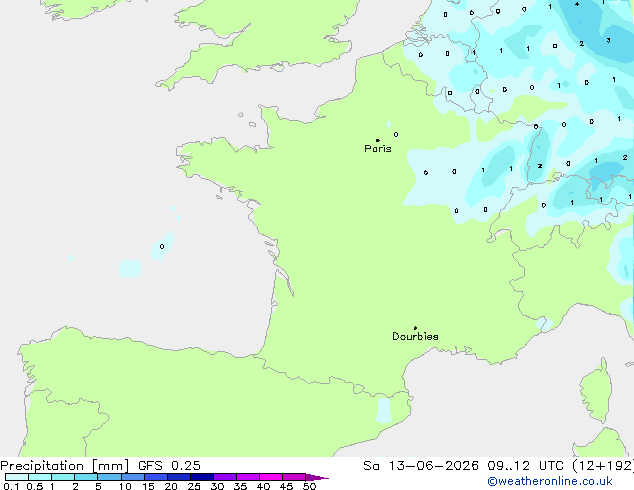The width and height of the screenshot is (634, 490).
Task: Pick the 40 to 45 mm magenta swatch
Action: [271, 477]
